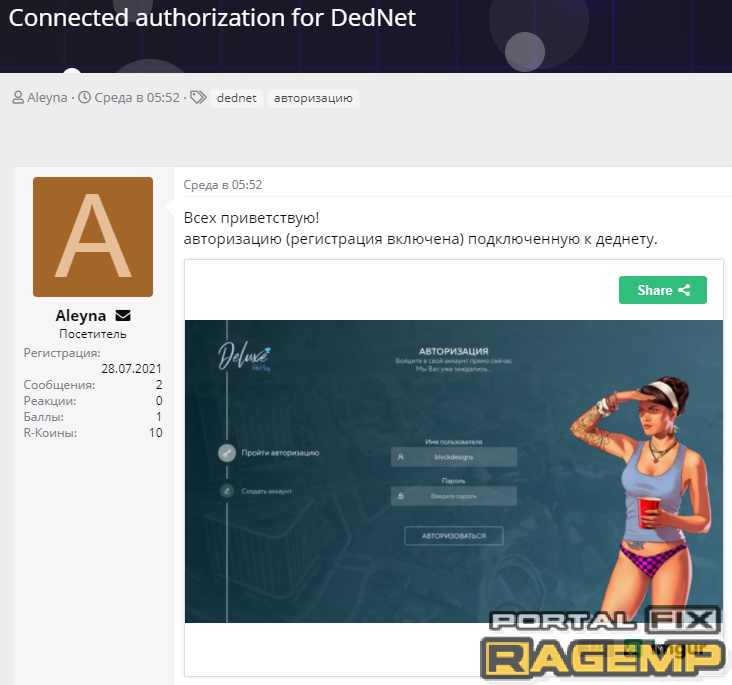Click the user icon beside Aleyna in header

18,98
